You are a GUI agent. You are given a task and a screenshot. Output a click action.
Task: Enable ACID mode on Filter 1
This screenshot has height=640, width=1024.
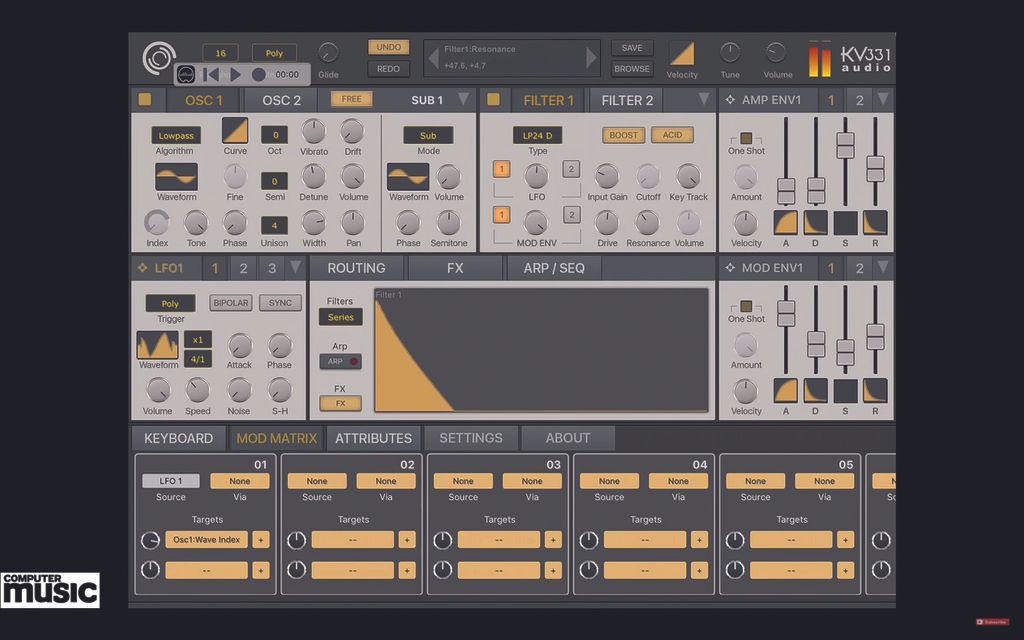pyautogui.click(x=671, y=134)
